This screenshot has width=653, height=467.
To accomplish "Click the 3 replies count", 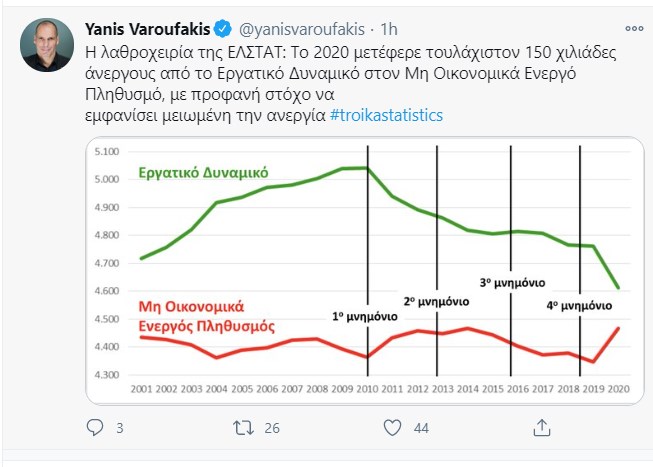I will coord(120,428).
